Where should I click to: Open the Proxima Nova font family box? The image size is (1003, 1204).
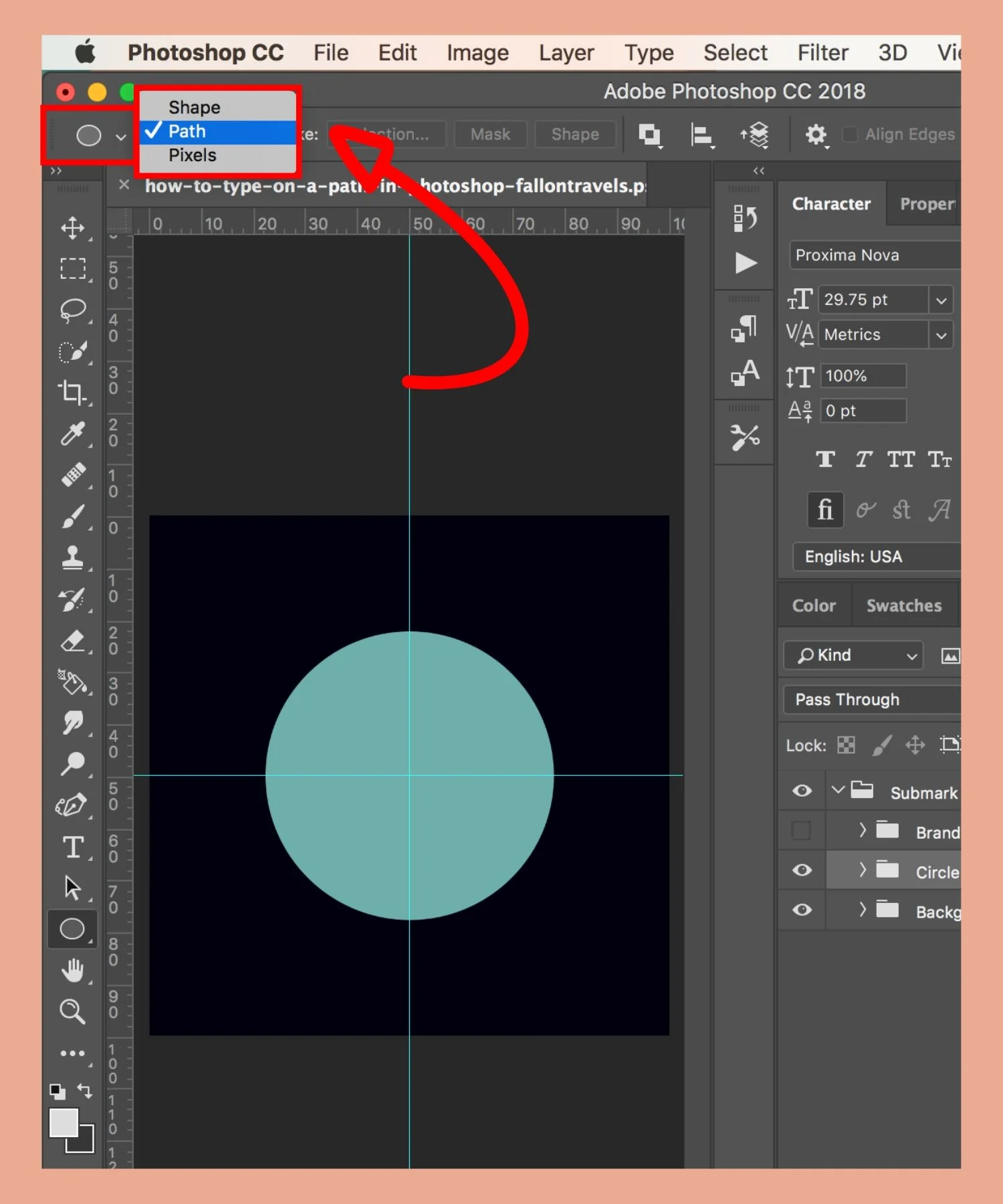[x=875, y=256]
